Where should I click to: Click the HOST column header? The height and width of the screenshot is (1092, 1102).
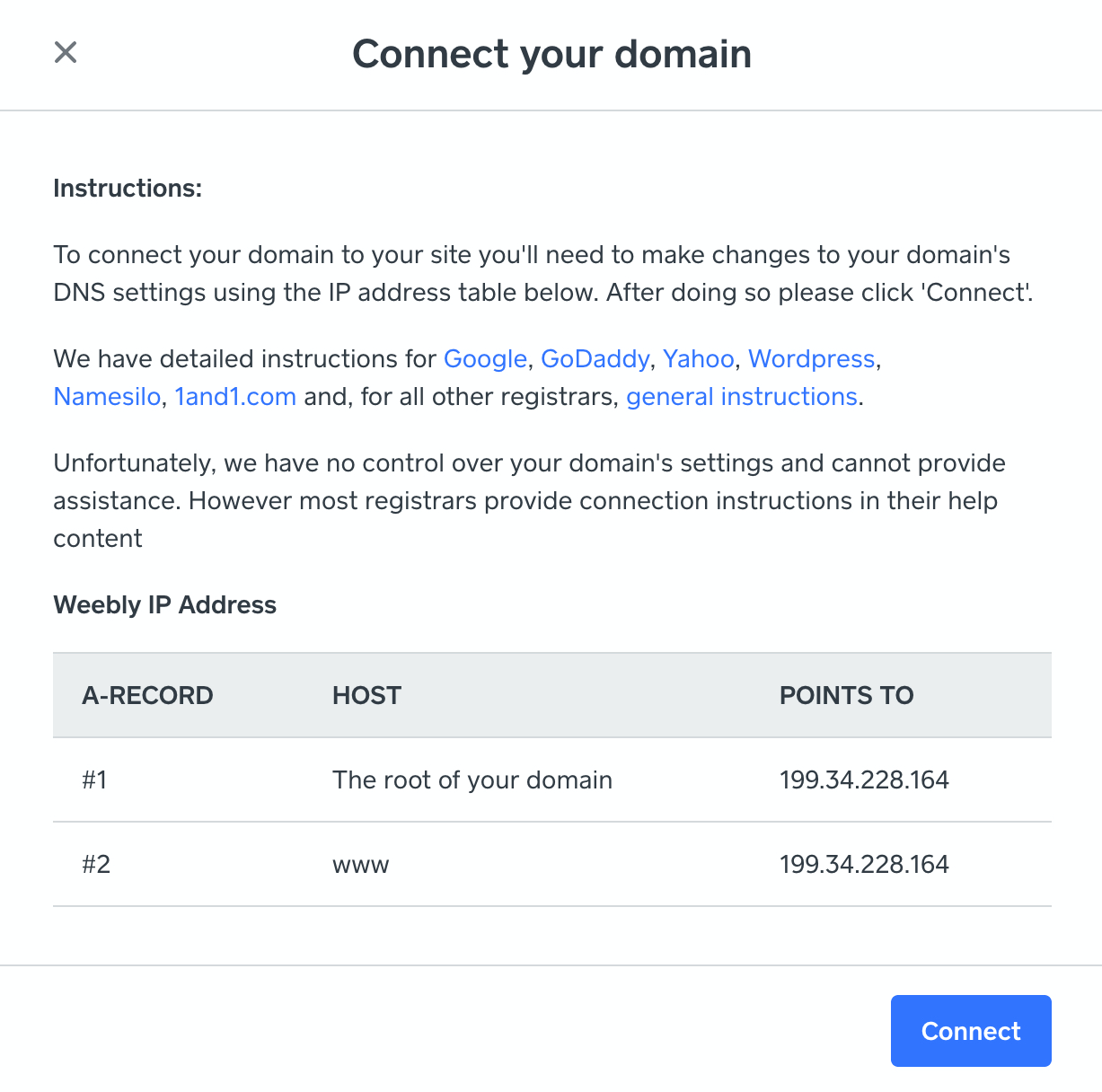pyautogui.click(x=366, y=696)
